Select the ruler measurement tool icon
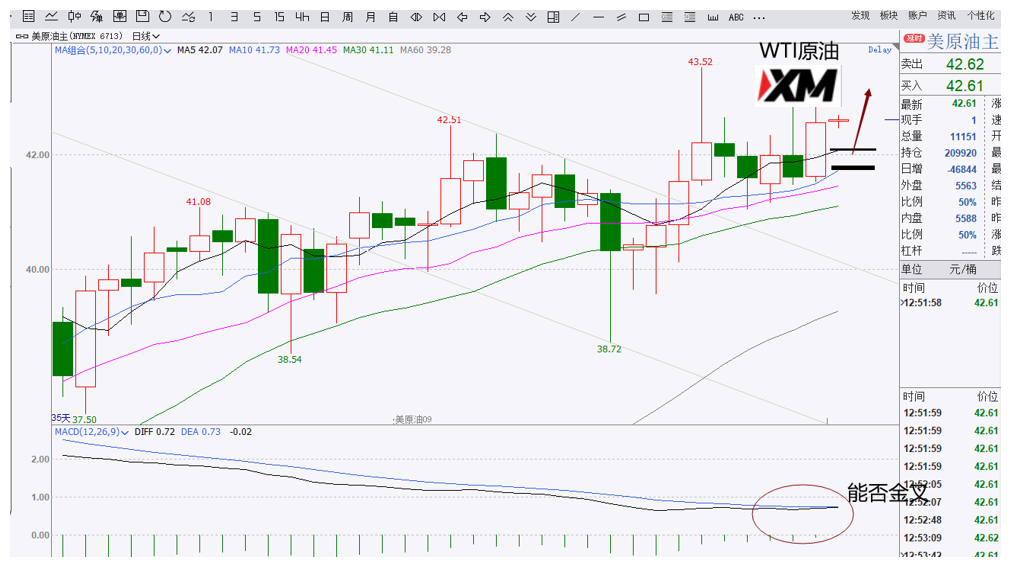 coord(713,17)
